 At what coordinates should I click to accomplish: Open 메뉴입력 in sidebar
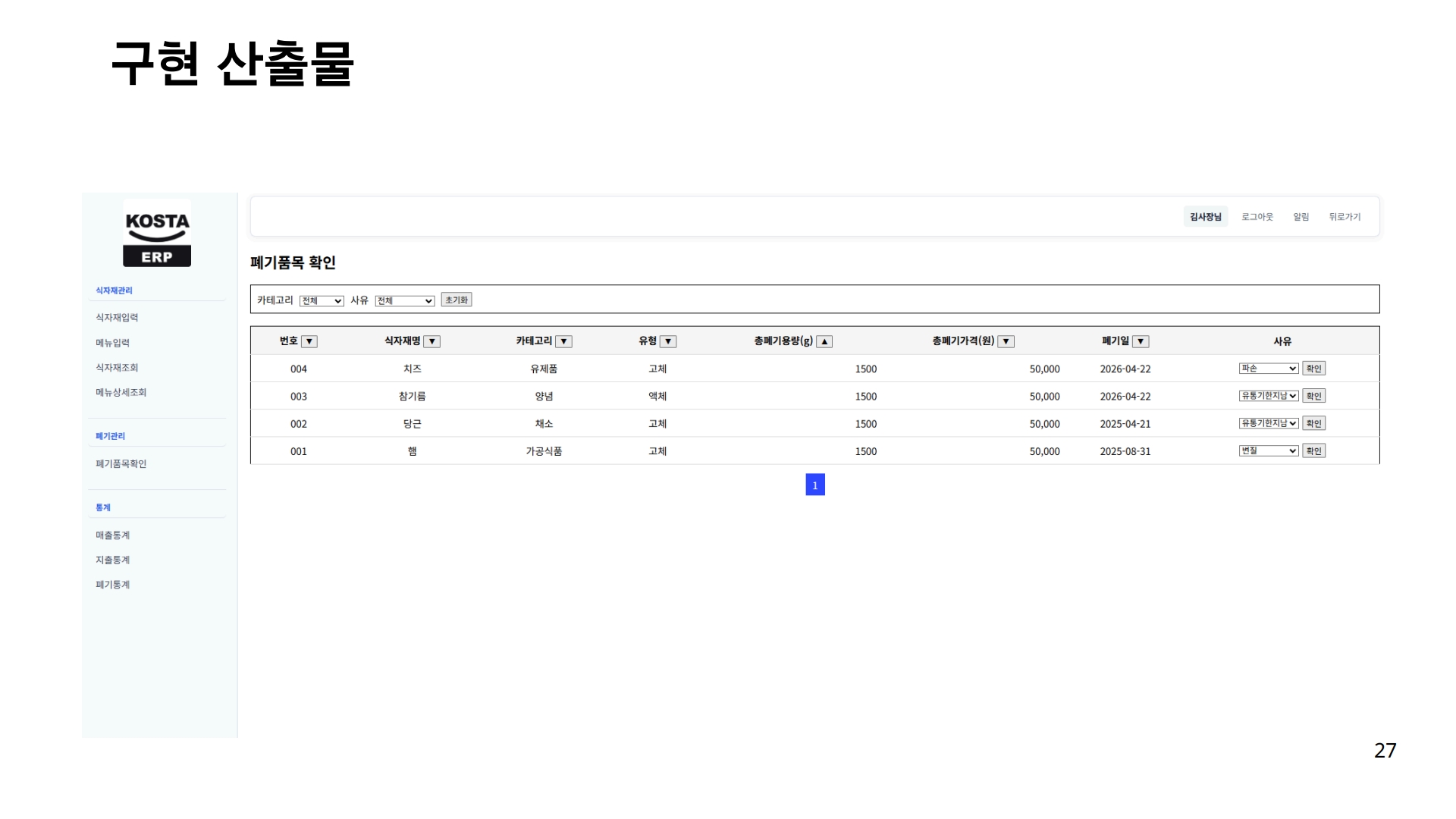112,343
